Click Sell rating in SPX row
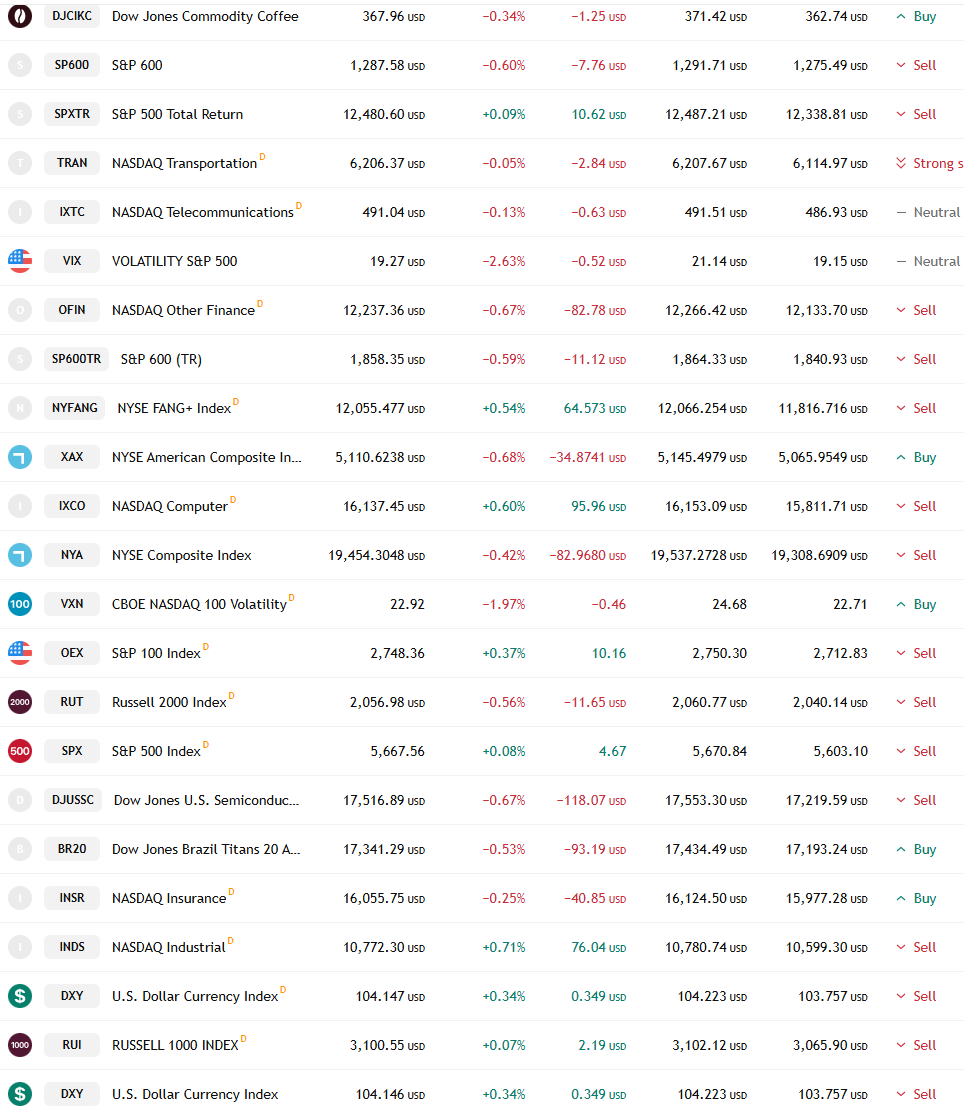 pyautogui.click(x=917, y=751)
